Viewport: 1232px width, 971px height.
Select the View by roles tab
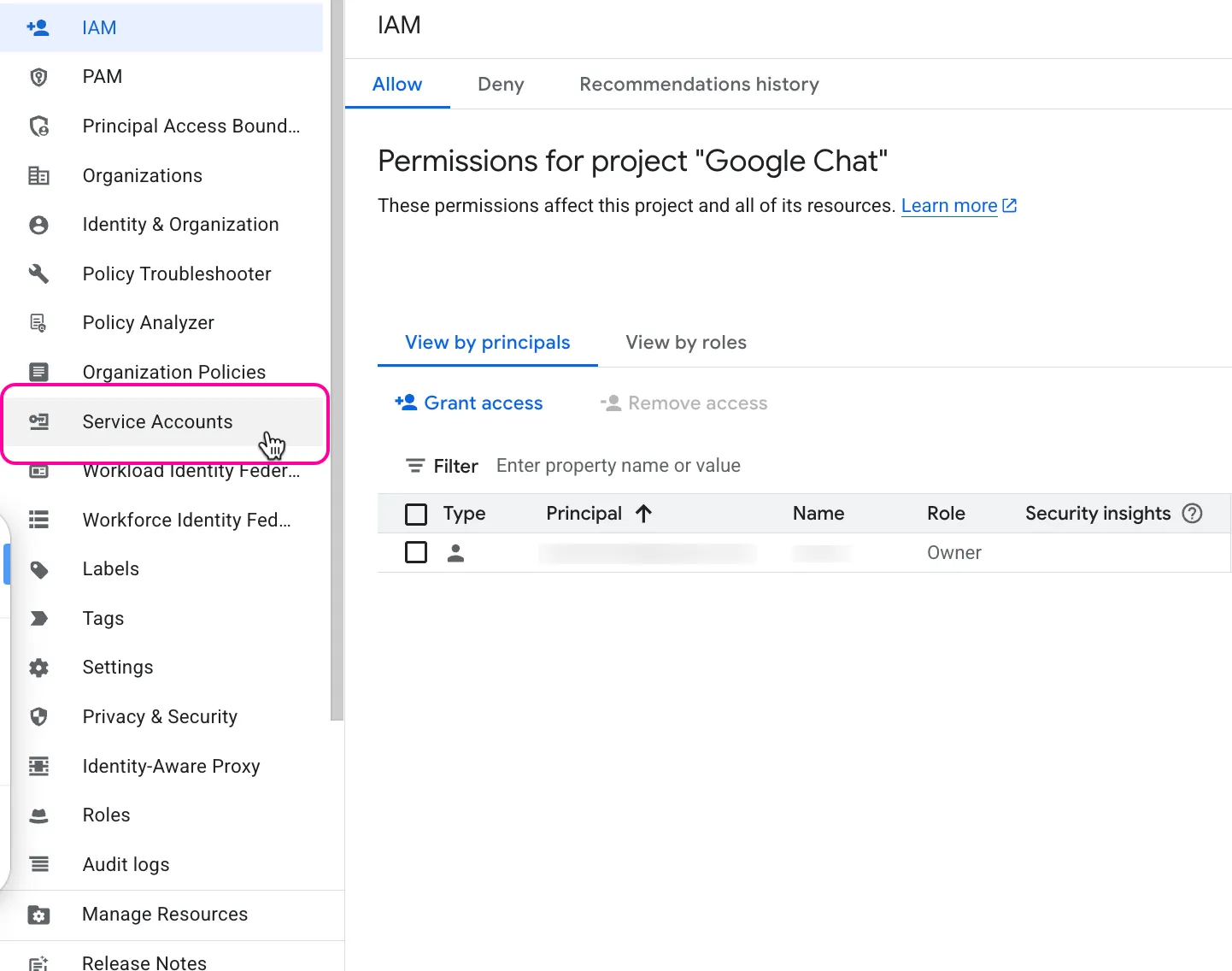(x=686, y=343)
